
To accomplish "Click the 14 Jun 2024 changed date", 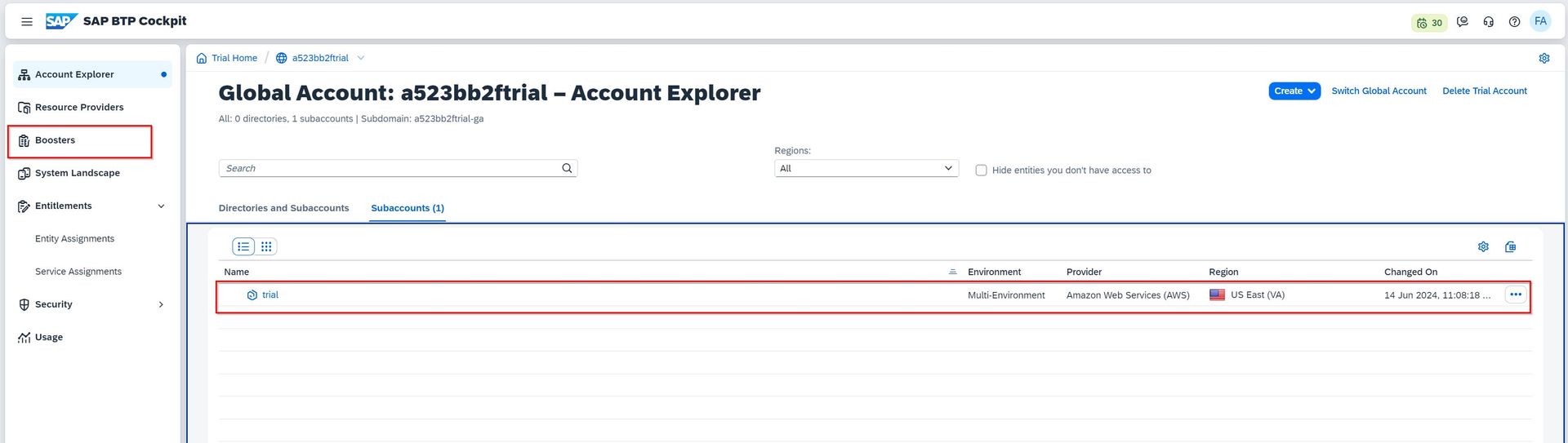I will [x=1437, y=295].
